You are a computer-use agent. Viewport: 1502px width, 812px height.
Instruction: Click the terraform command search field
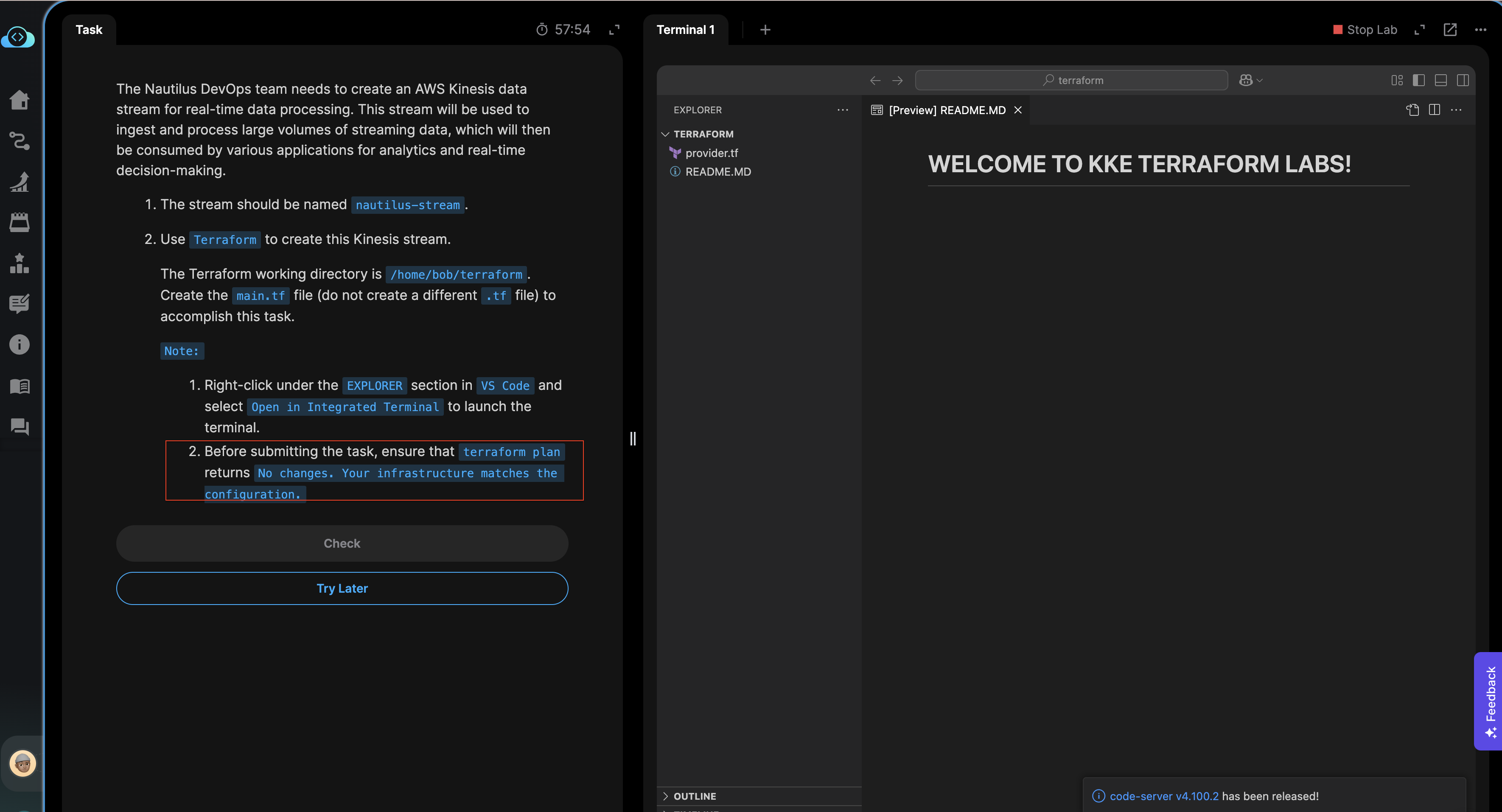coord(1071,81)
